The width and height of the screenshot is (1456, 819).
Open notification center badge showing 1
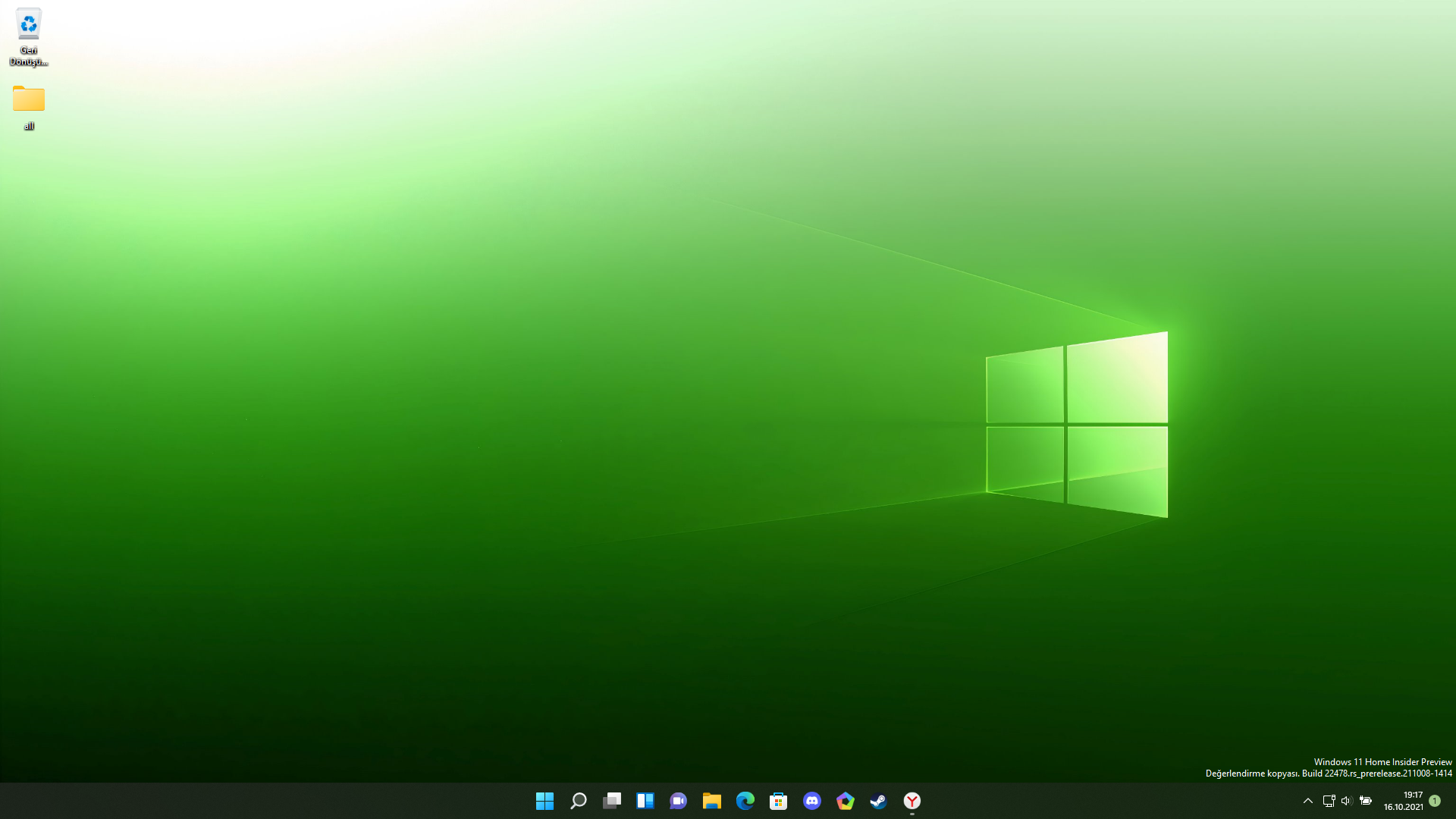pos(1435,801)
